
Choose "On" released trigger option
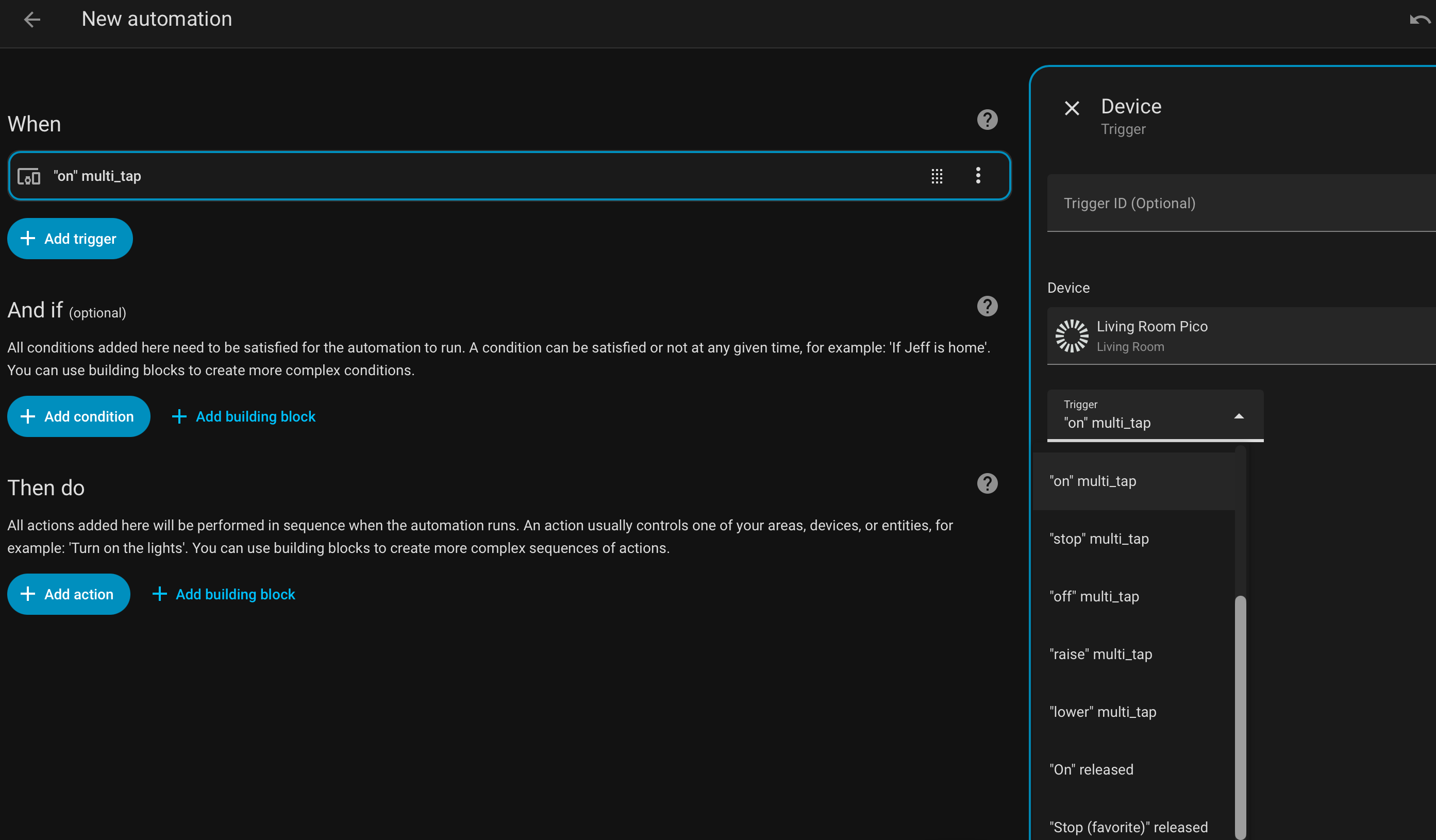(x=1091, y=769)
